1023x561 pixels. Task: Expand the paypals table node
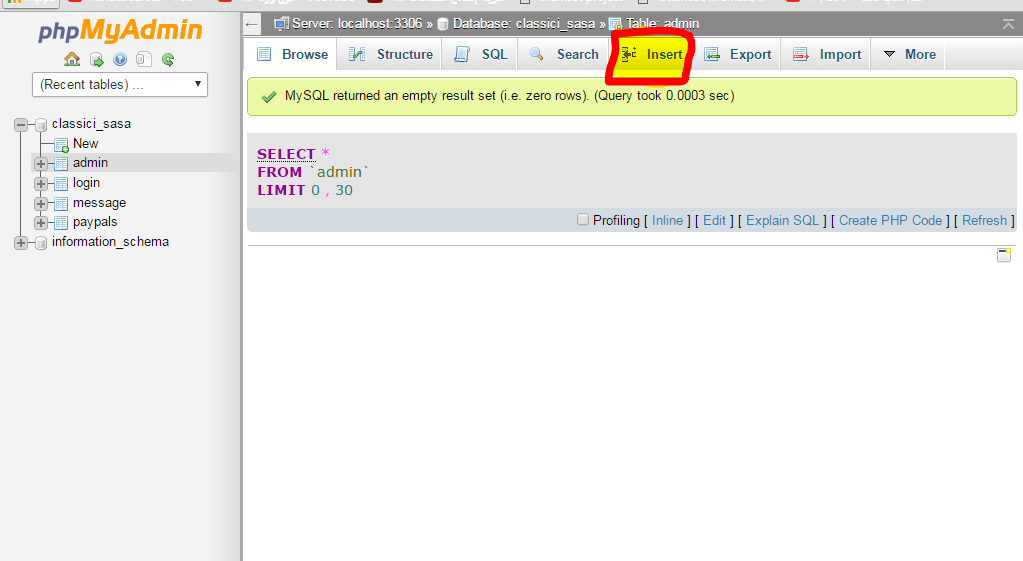(x=41, y=222)
